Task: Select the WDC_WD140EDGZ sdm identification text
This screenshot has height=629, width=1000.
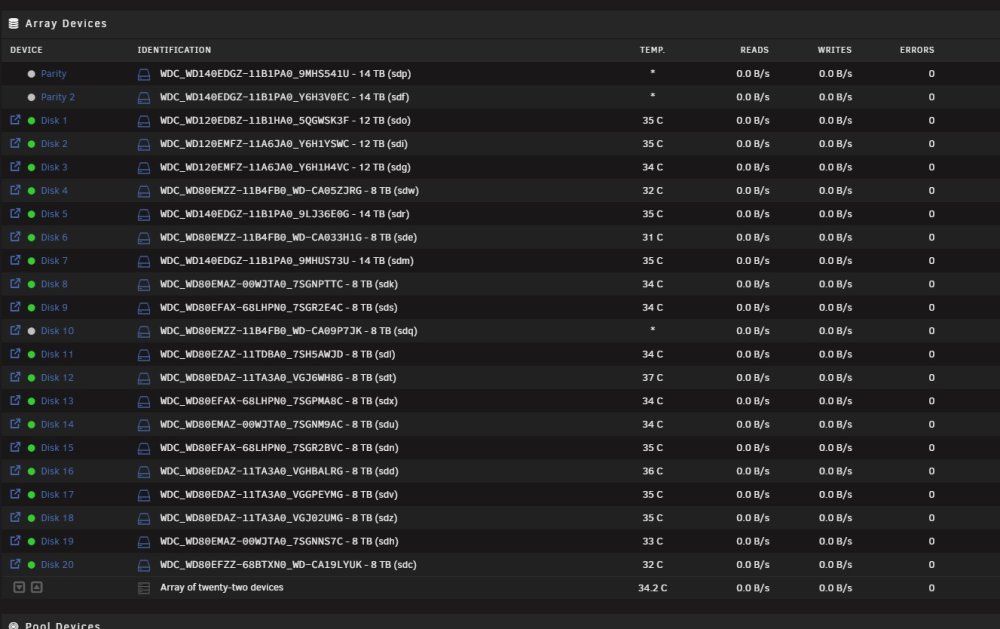Action: [286, 260]
